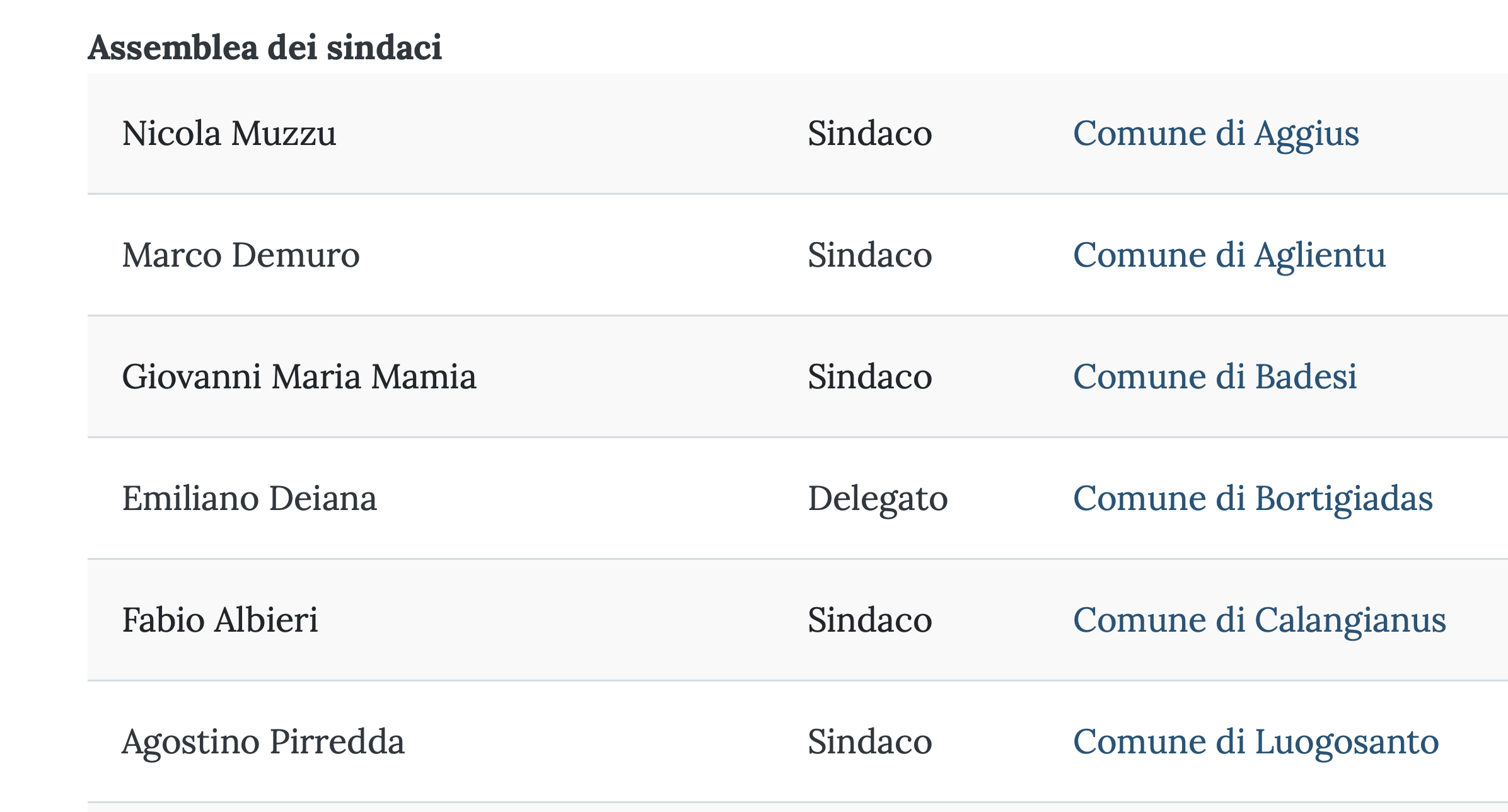This screenshot has width=1508, height=812.
Task: Go to Comune di Luogosanto link
Action: [1256, 743]
